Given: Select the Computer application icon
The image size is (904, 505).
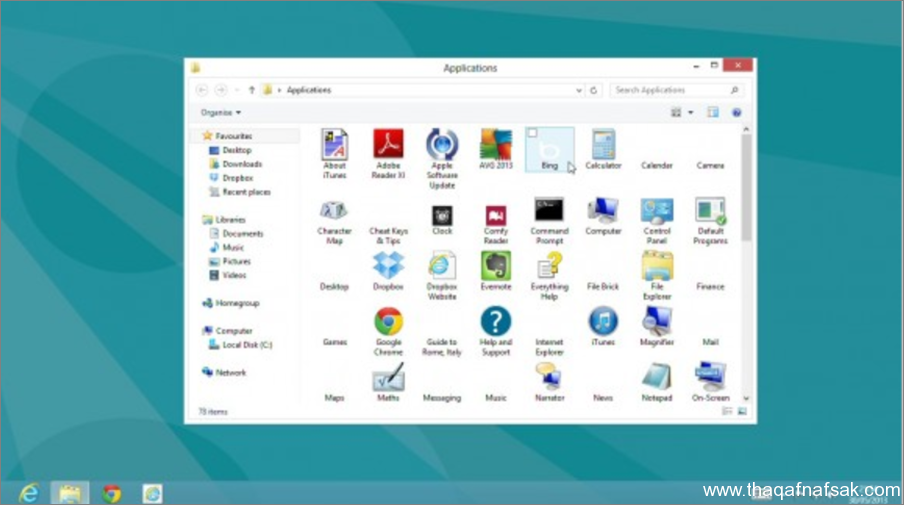Looking at the screenshot, I should click(603, 211).
